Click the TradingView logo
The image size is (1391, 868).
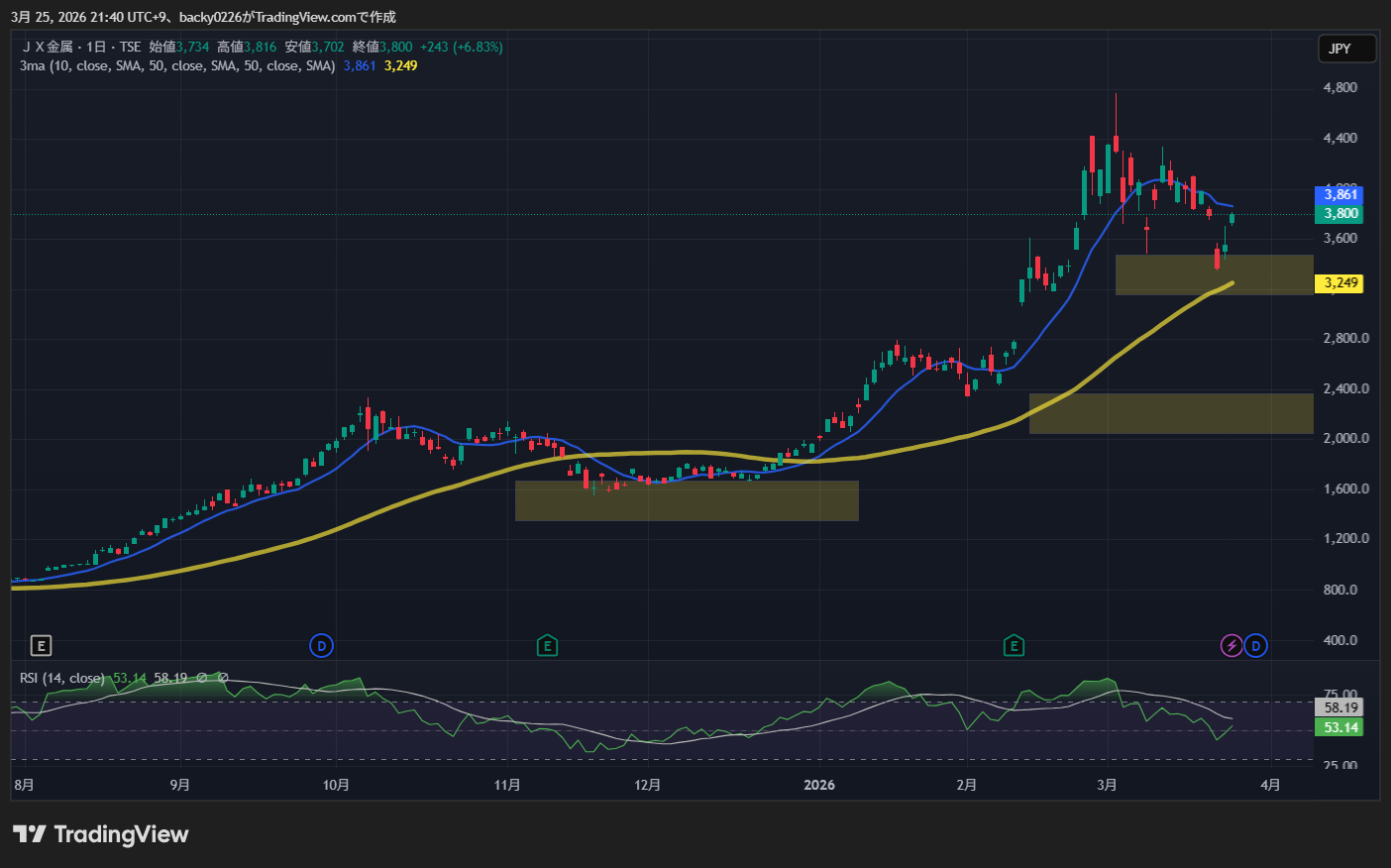pyautogui.click(x=101, y=834)
